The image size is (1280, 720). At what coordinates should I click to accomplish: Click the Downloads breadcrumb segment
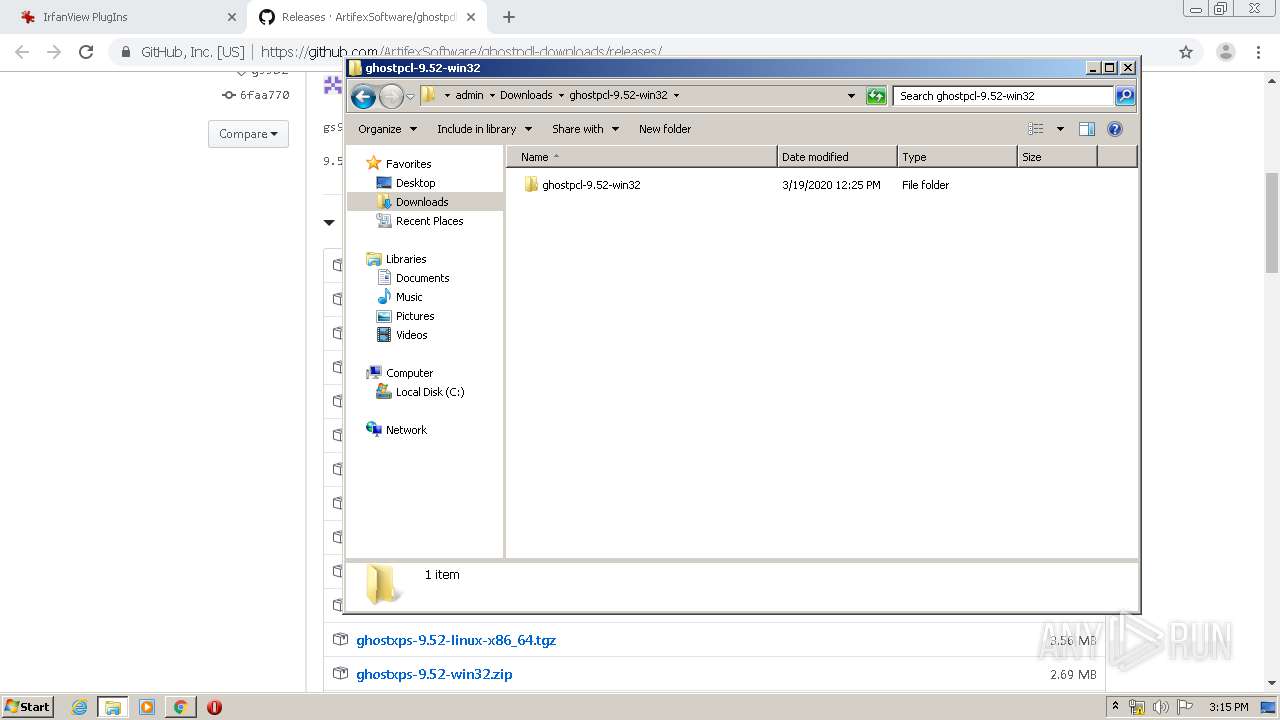tap(526, 95)
